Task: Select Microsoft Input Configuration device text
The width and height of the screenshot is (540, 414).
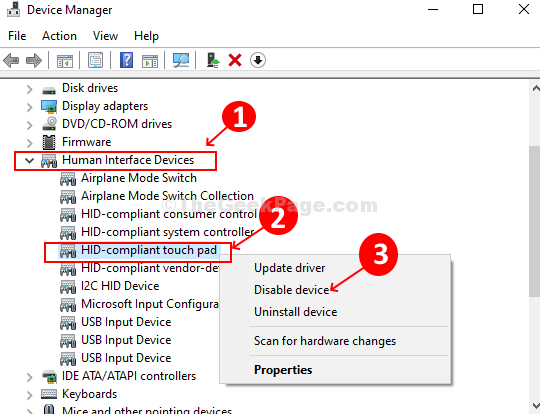Action: [x=150, y=304]
